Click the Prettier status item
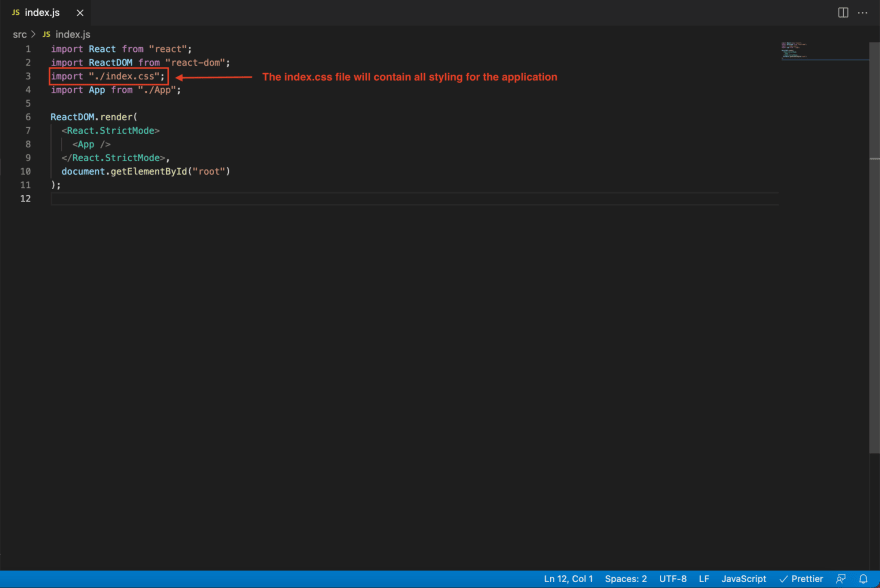 tap(801, 578)
